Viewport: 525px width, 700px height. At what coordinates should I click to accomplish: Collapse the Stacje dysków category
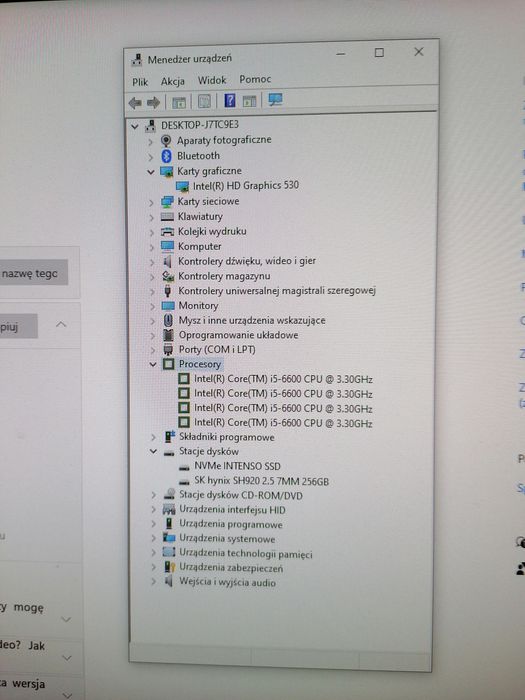[x=154, y=451]
